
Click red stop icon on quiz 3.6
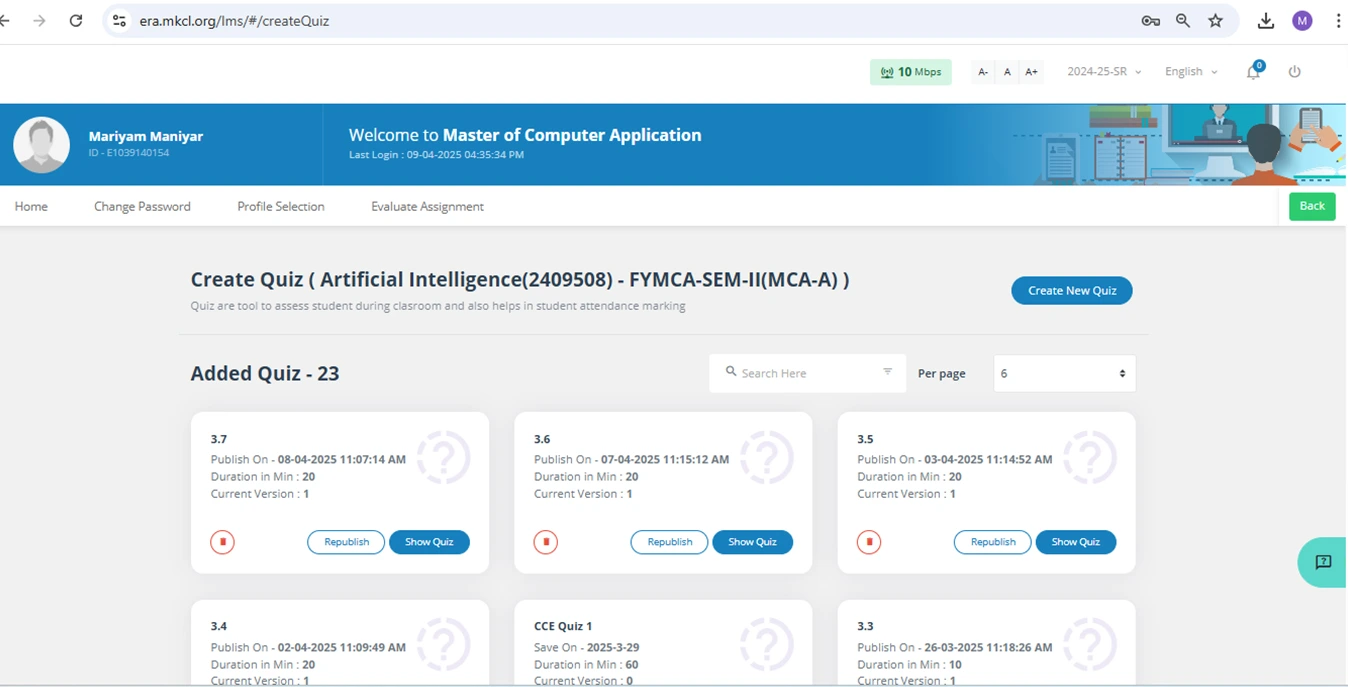(545, 542)
